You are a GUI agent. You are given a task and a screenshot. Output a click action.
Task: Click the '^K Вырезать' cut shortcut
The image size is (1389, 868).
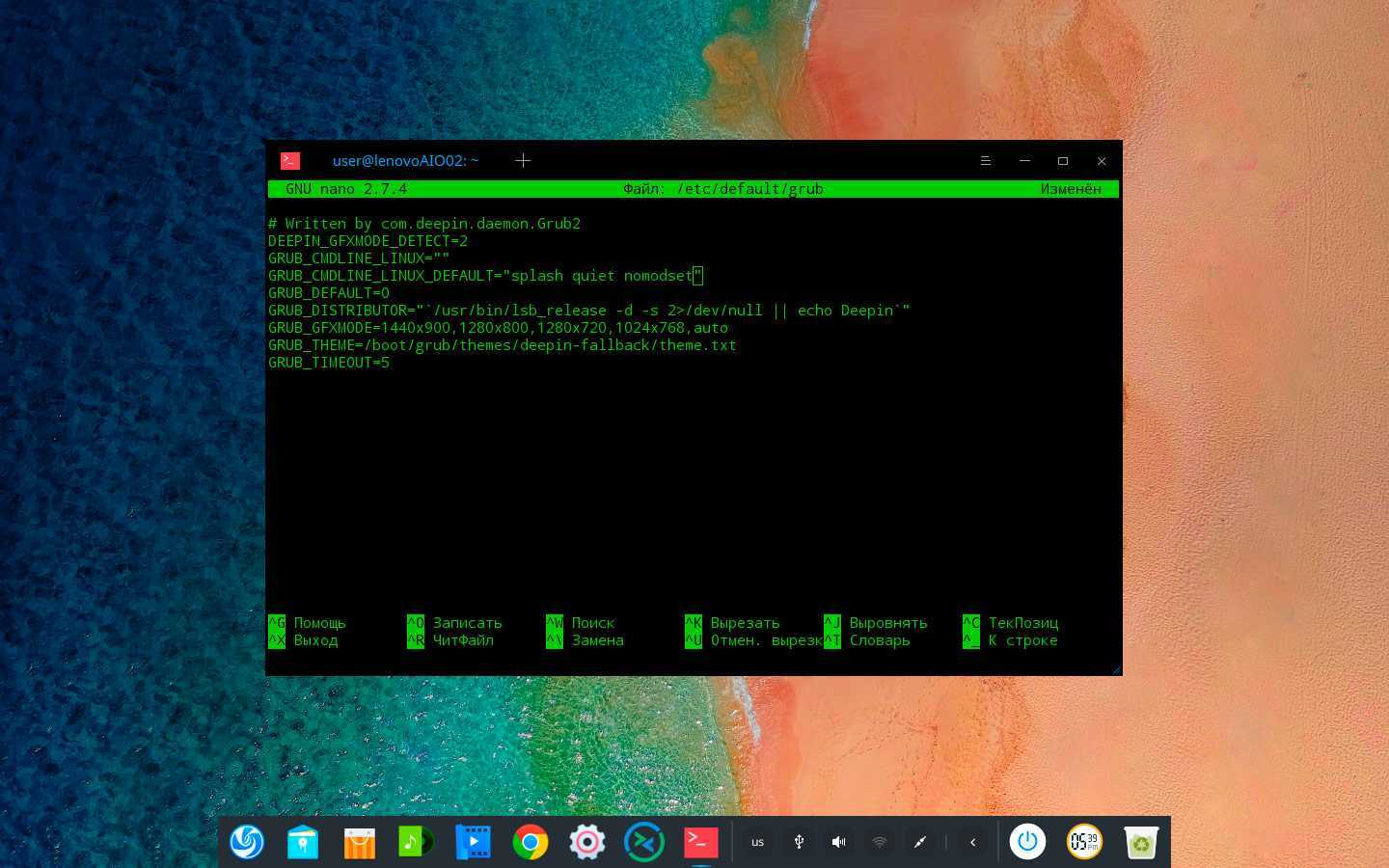[x=732, y=623]
